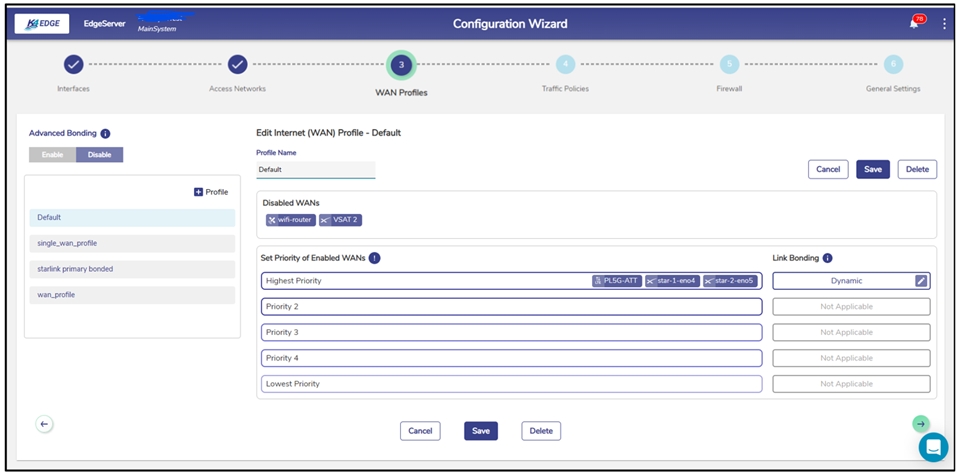Open the chat support bubble
This screenshot has height=473, width=958.
[x=932, y=447]
